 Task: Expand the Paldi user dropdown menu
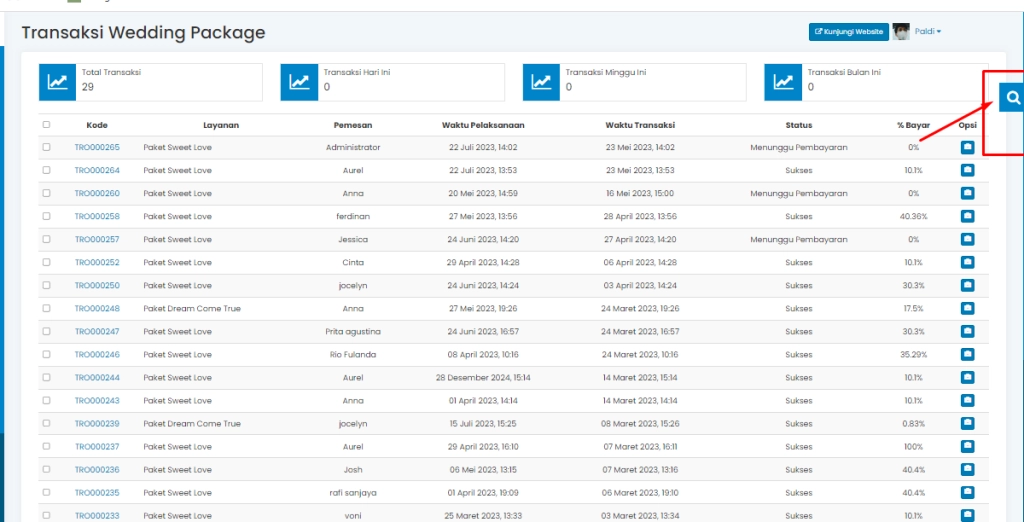tap(928, 32)
